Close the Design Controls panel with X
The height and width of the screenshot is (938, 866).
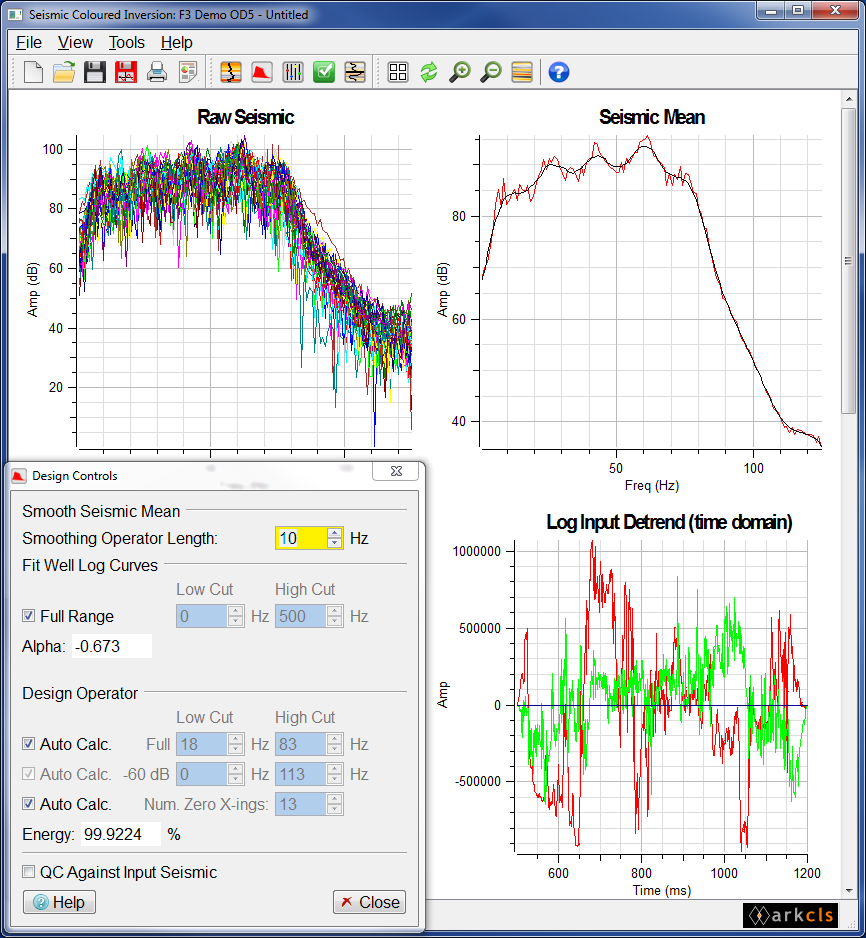(x=396, y=471)
